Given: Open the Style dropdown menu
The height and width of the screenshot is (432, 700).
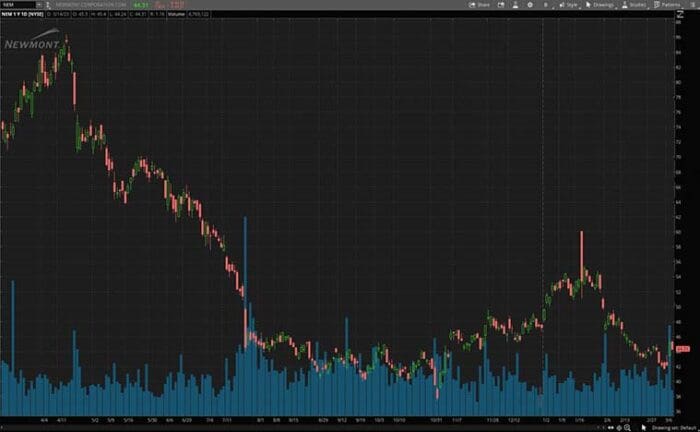Looking at the screenshot, I should coord(569,5).
